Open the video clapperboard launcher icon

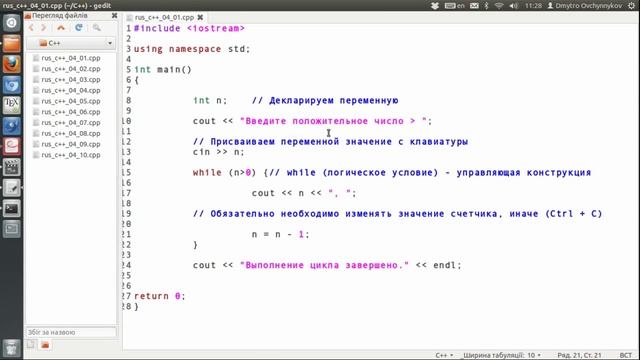tap(11, 167)
